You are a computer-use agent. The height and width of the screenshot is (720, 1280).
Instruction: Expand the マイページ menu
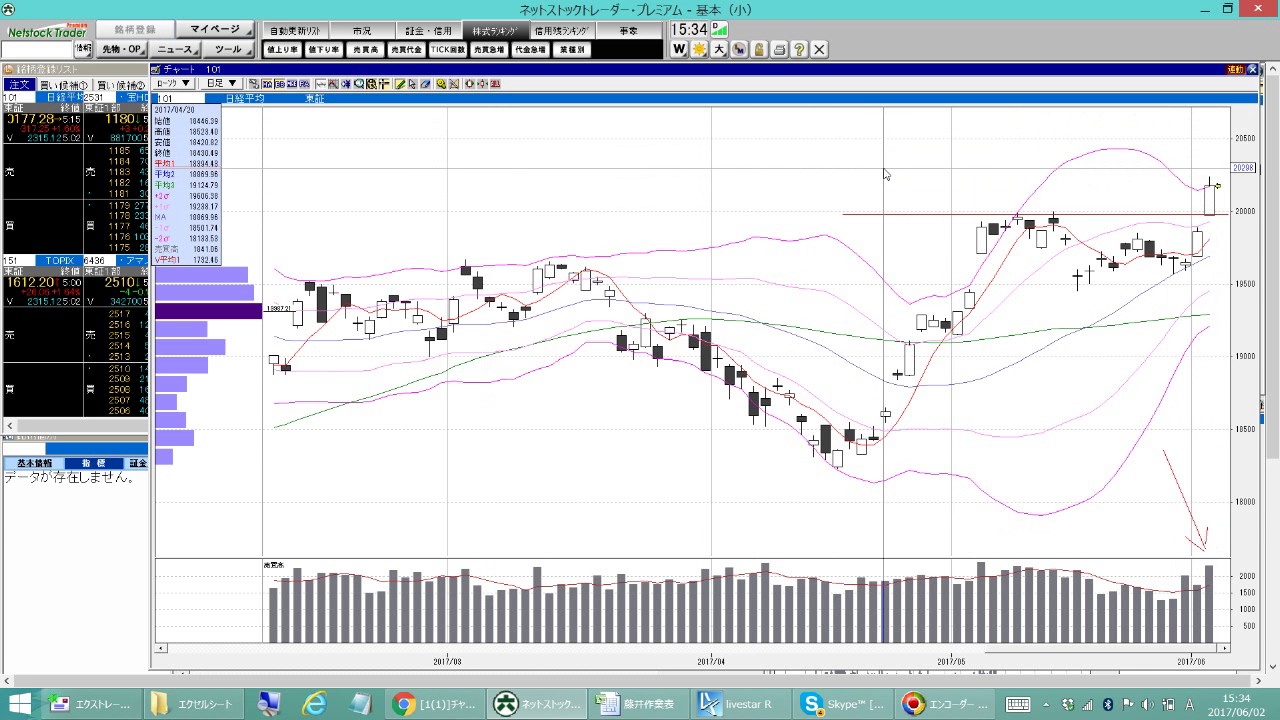point(216,30)
